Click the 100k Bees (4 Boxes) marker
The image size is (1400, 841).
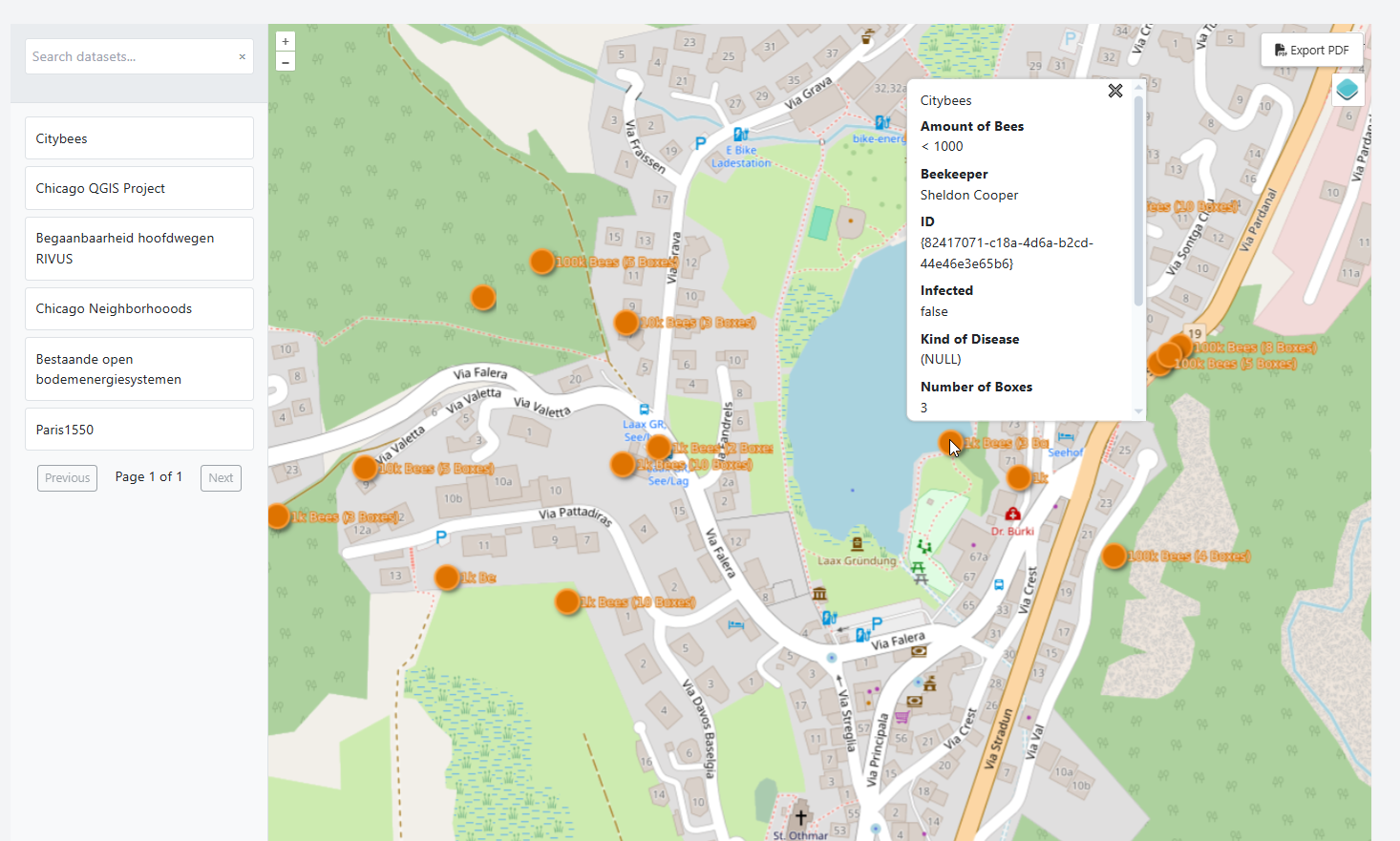pyautogui.click(x=1114, y=556)
